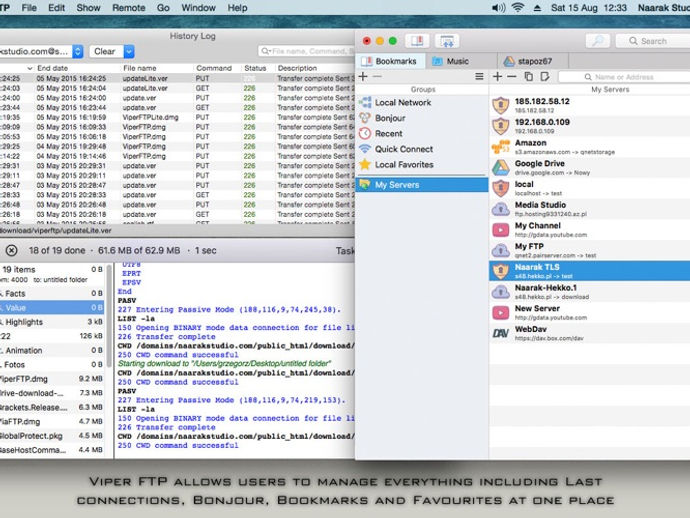Click the eject icon in the menu bar
The image size is (690, 518).
537,8
